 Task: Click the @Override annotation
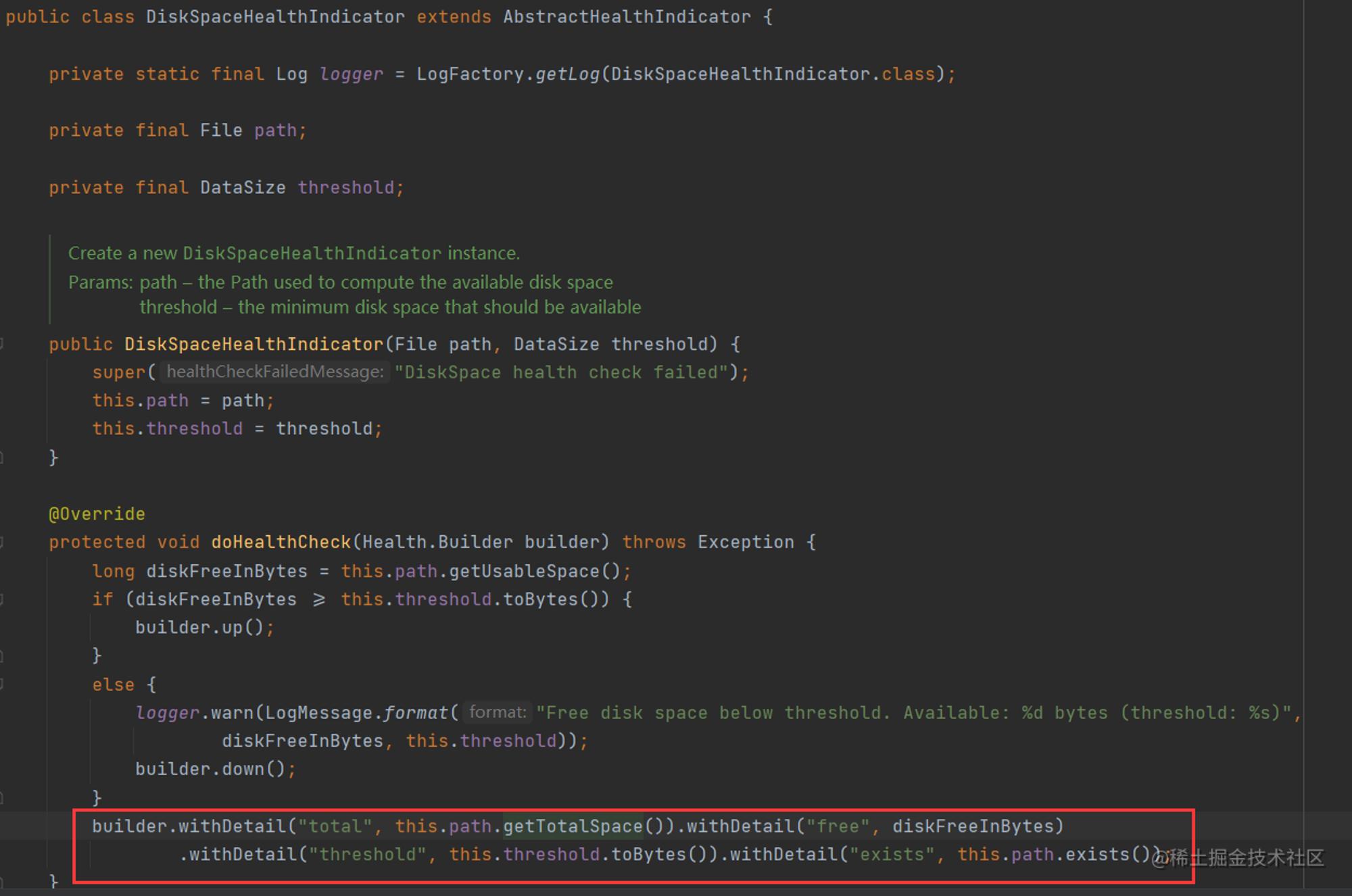tap(97, 514)
